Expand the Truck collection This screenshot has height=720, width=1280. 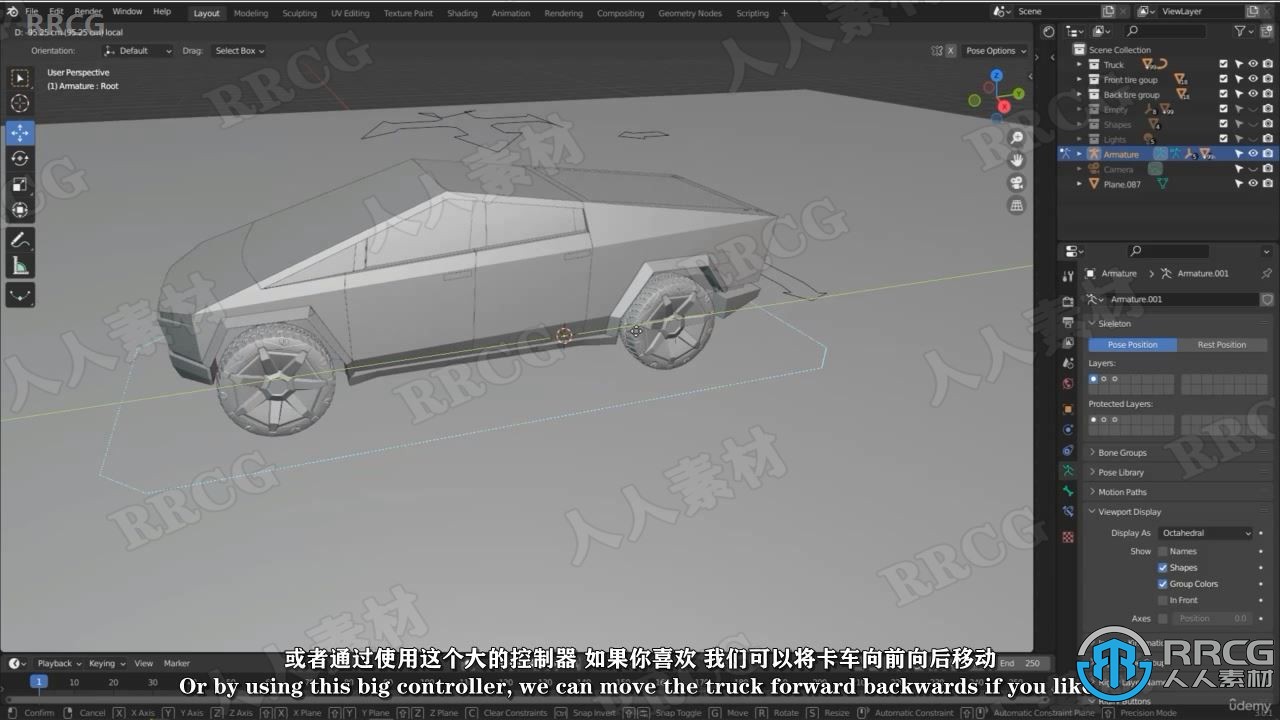point(1079,64)
